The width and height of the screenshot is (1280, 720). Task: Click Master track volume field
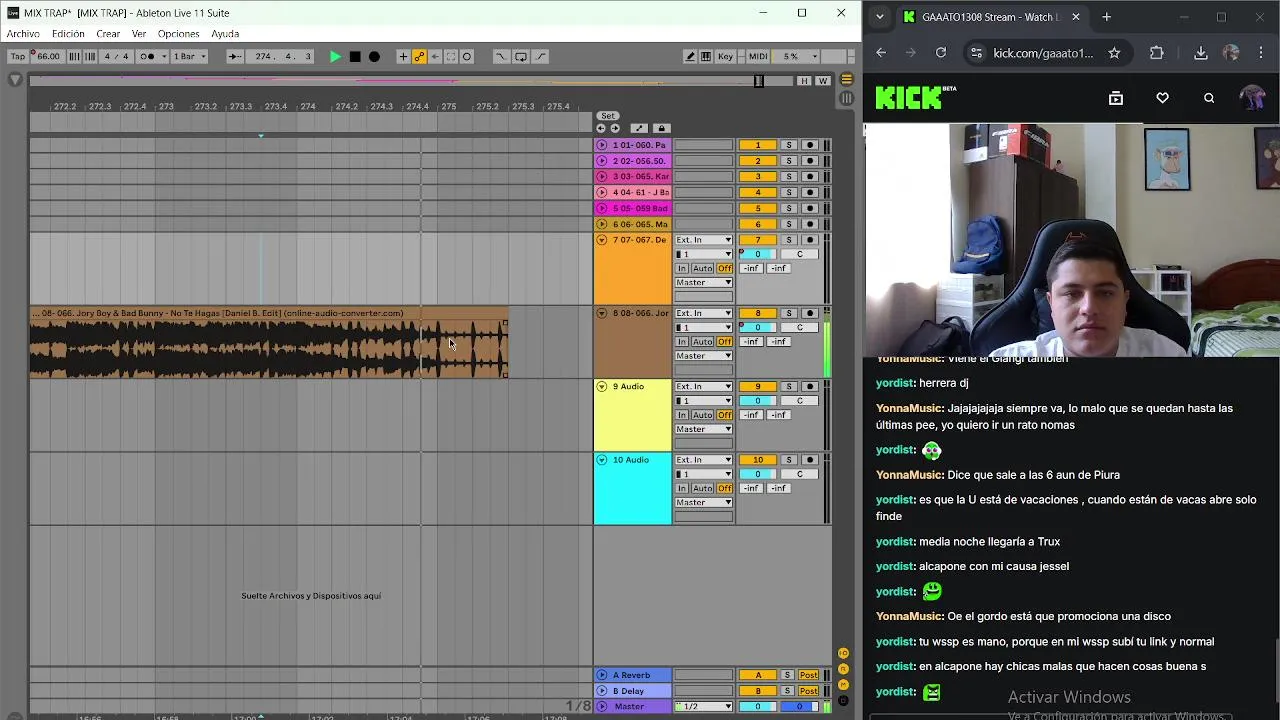pyautogui.click(x=758, y=706)
